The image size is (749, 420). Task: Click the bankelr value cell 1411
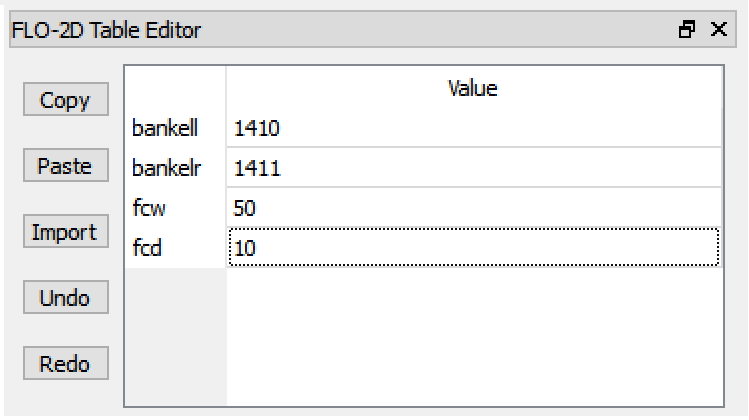[x=473, y=168]
